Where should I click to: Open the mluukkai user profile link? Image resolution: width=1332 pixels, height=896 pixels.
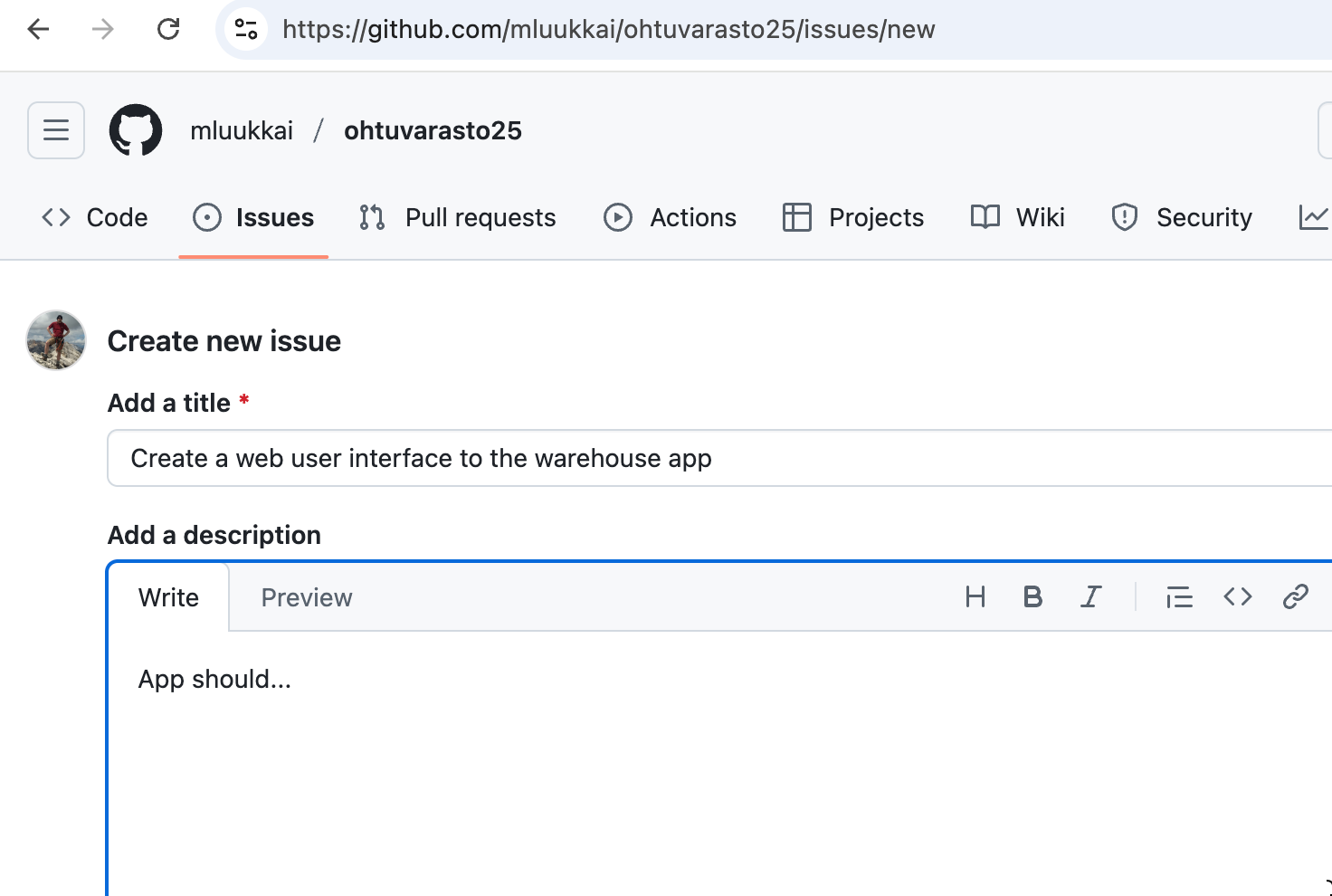click(242, 131)
